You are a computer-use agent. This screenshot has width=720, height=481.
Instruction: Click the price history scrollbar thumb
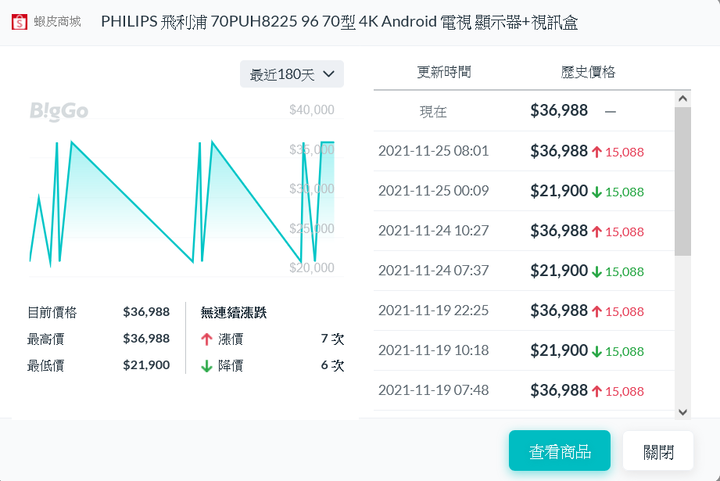click(682, 181)
